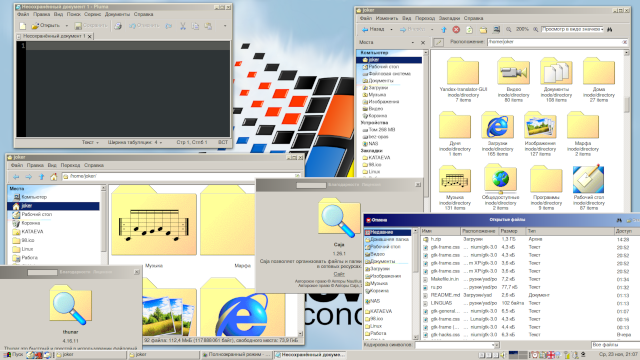Go up one folder in Caja toolbar
The image size is (640, 360).
(x=444, y=29)
